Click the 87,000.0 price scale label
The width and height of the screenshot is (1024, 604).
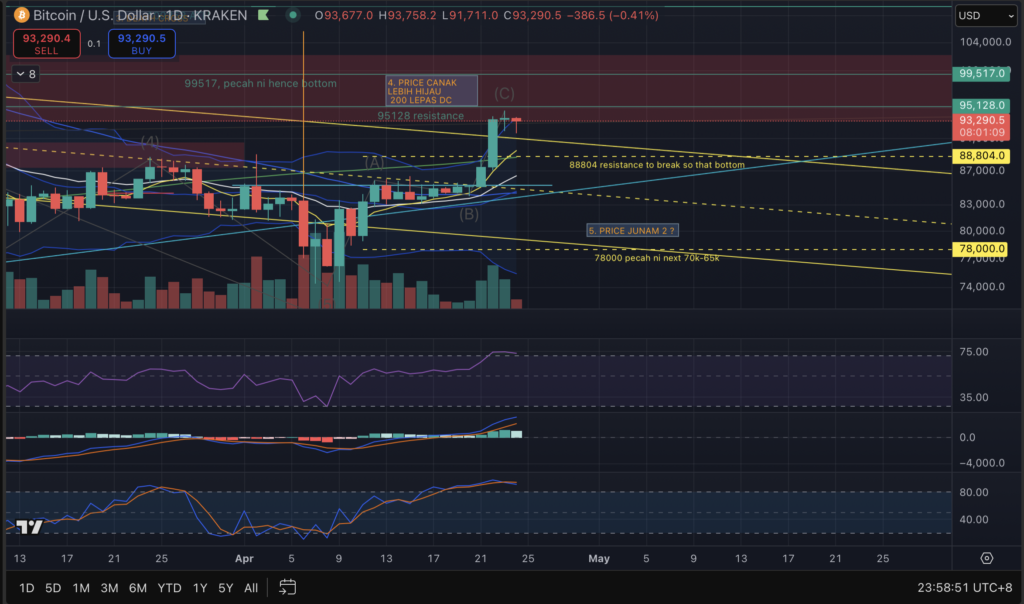click(982, 170)
